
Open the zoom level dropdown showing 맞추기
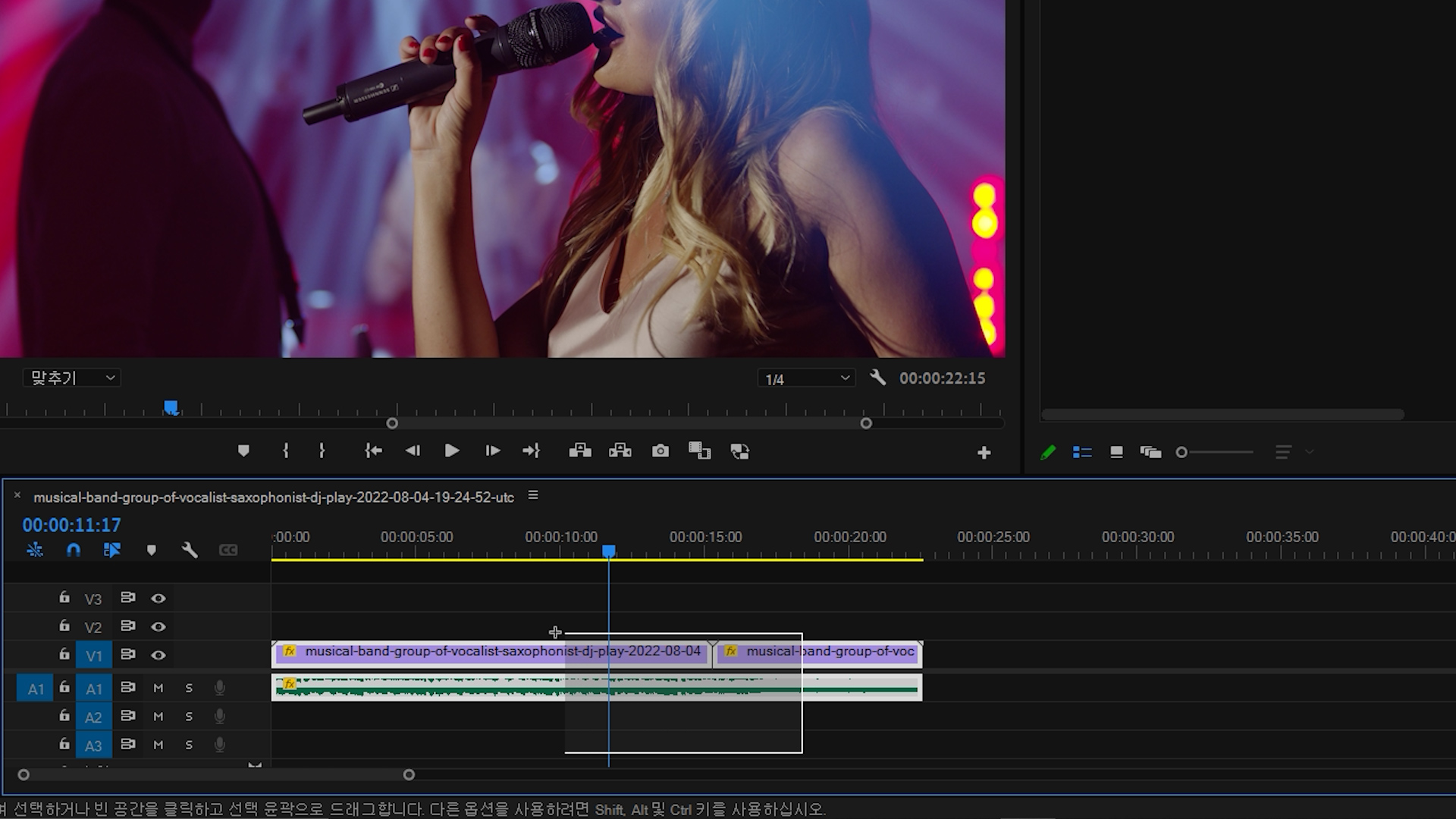(72, 378)
